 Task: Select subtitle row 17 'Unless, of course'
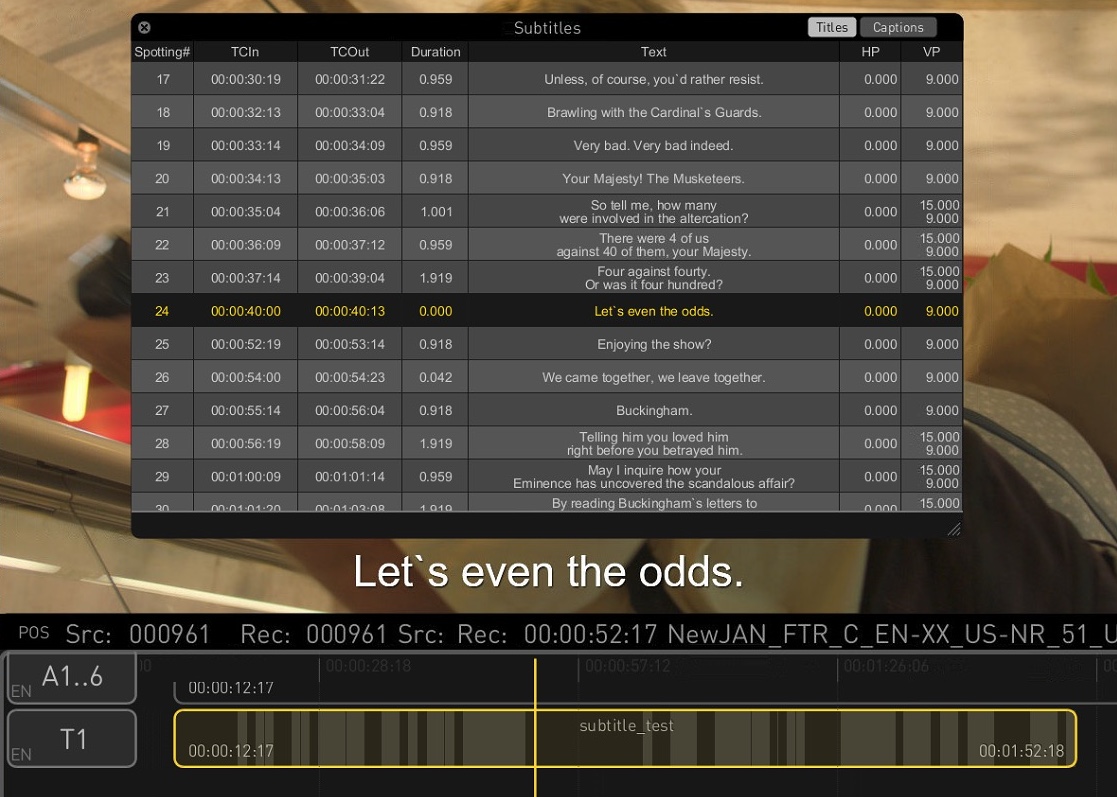point(653,80)
